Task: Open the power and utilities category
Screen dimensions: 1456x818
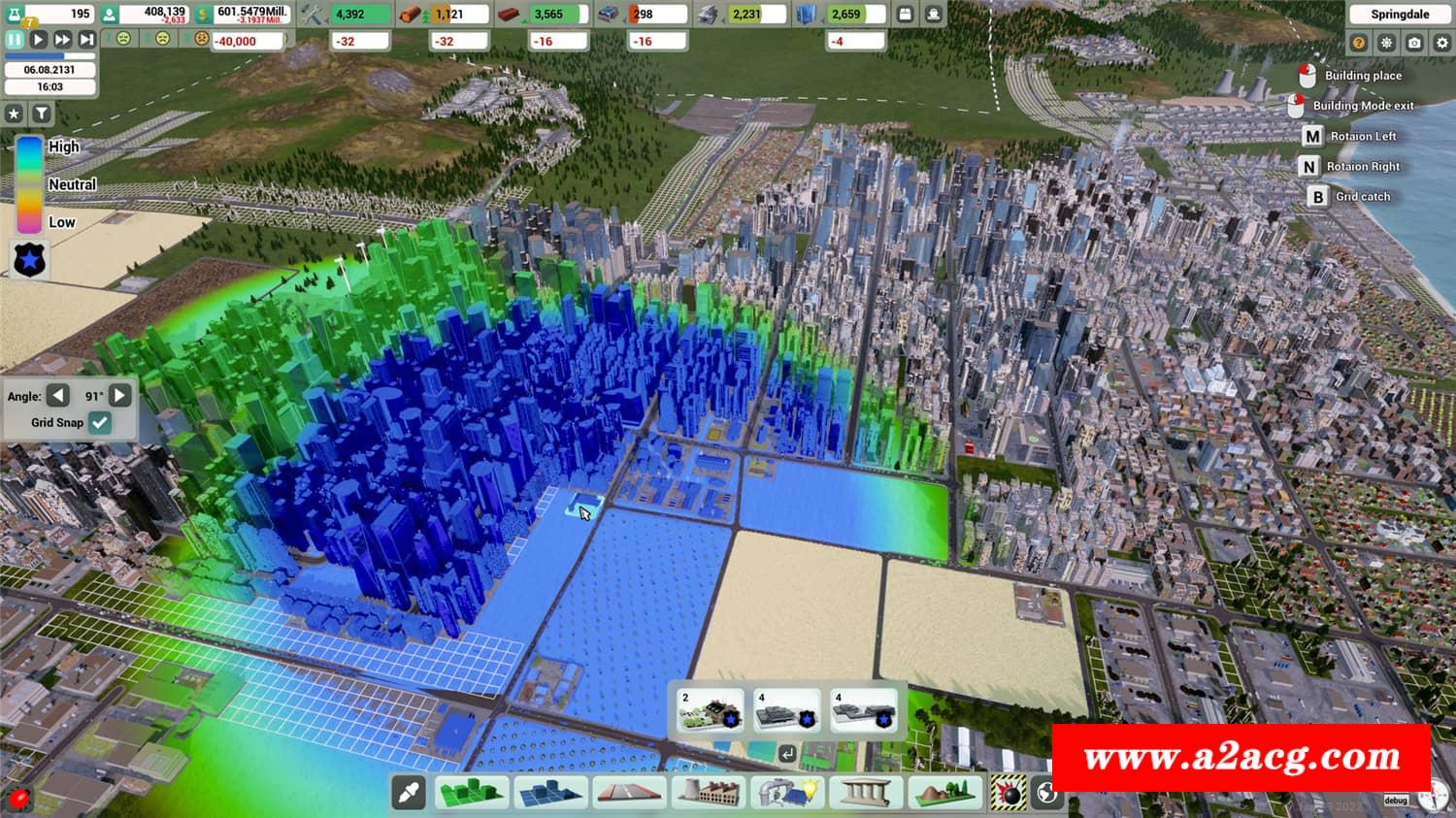Action: (786, 793)
